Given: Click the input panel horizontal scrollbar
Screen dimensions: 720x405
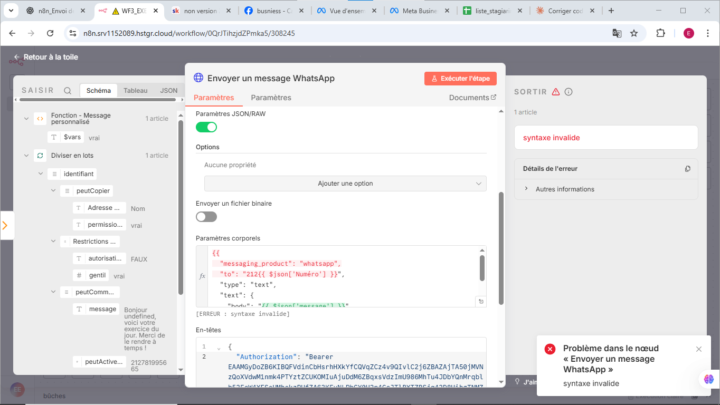Looking at the screenshot, I should pyautogui.click(x=98, y=100).
